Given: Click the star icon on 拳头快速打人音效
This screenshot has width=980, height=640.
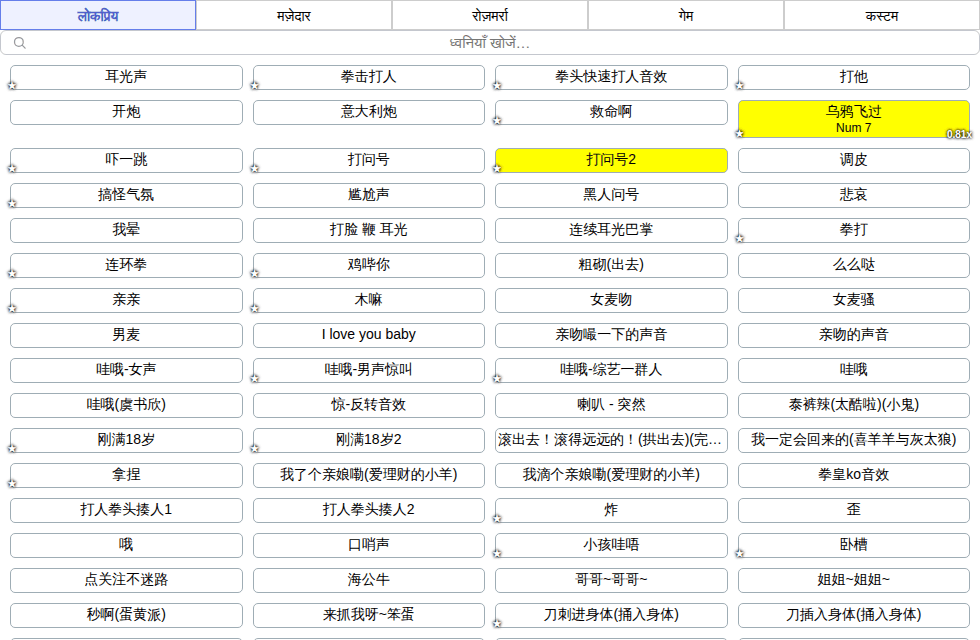Looking at the screenshot, I should pyautogui.click(x=497, y=86).
